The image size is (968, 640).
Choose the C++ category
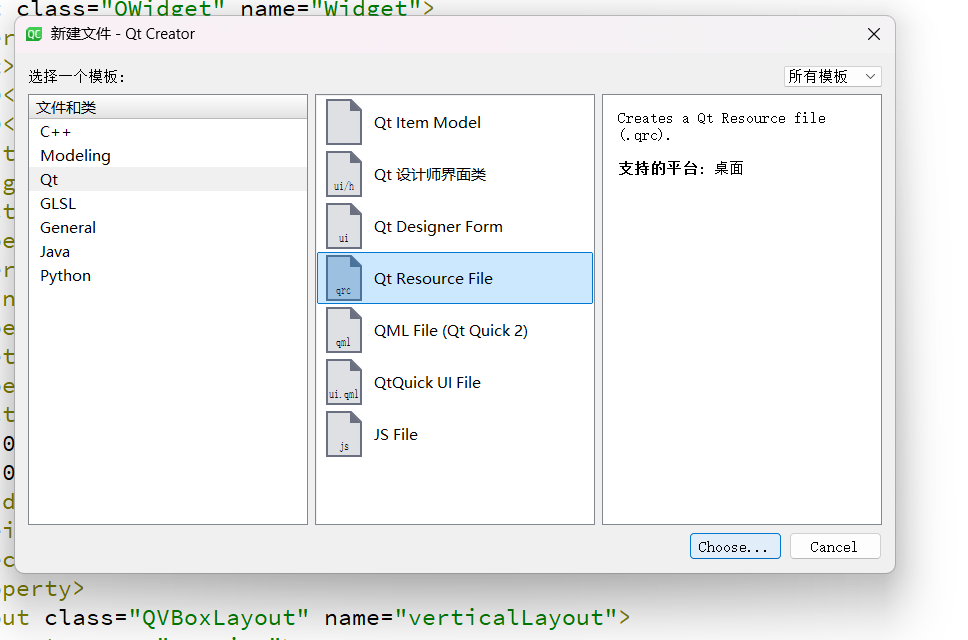pyautogui.click(x=167, y=131)
